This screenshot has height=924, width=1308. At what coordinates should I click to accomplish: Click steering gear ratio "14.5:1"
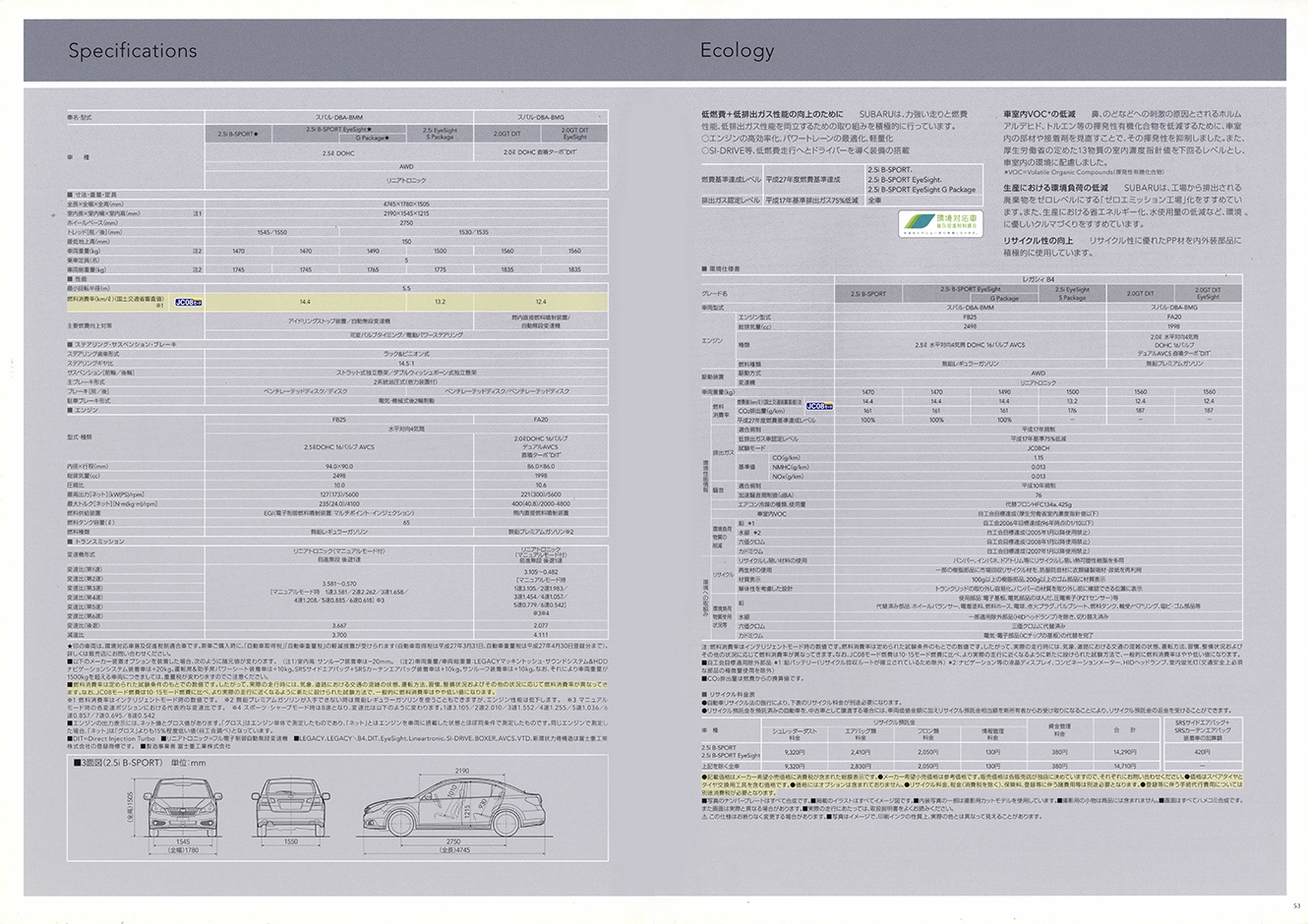(x=406, y=363)
